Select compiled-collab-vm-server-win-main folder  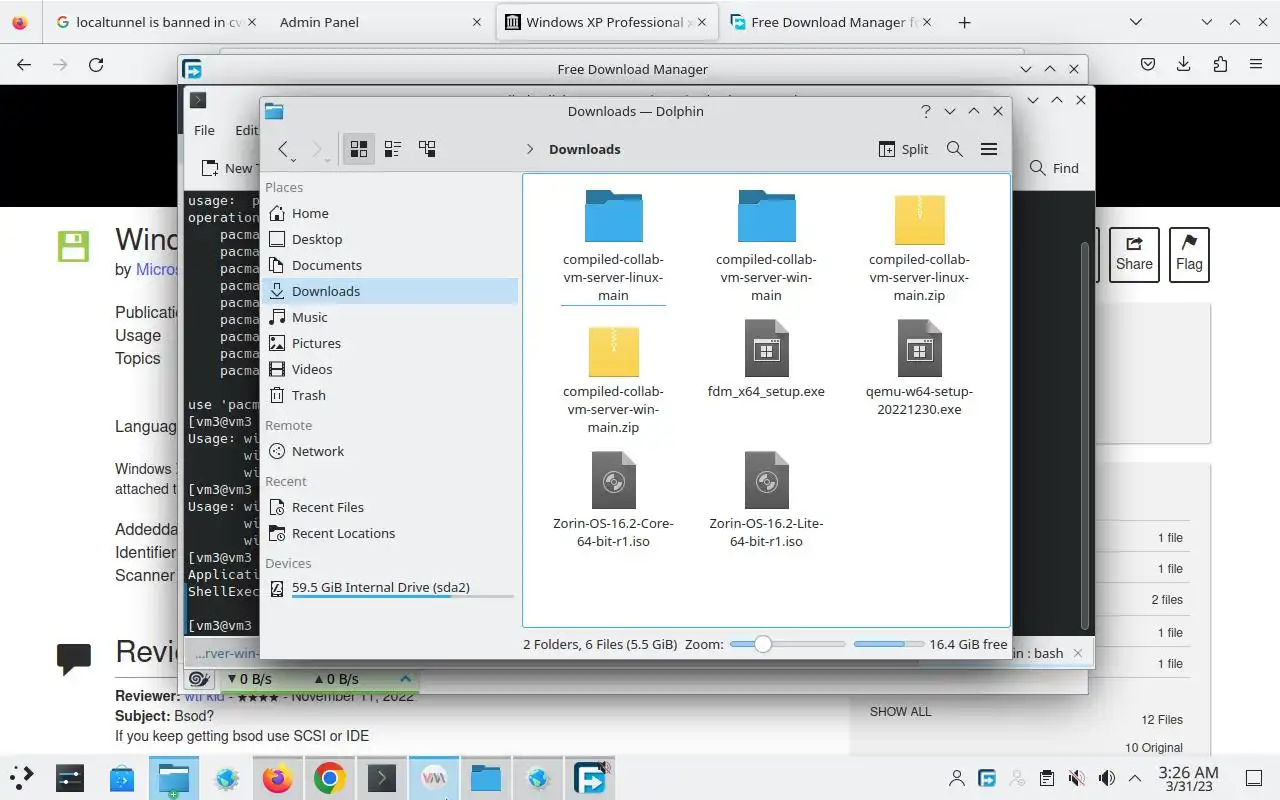pos(766,245)
